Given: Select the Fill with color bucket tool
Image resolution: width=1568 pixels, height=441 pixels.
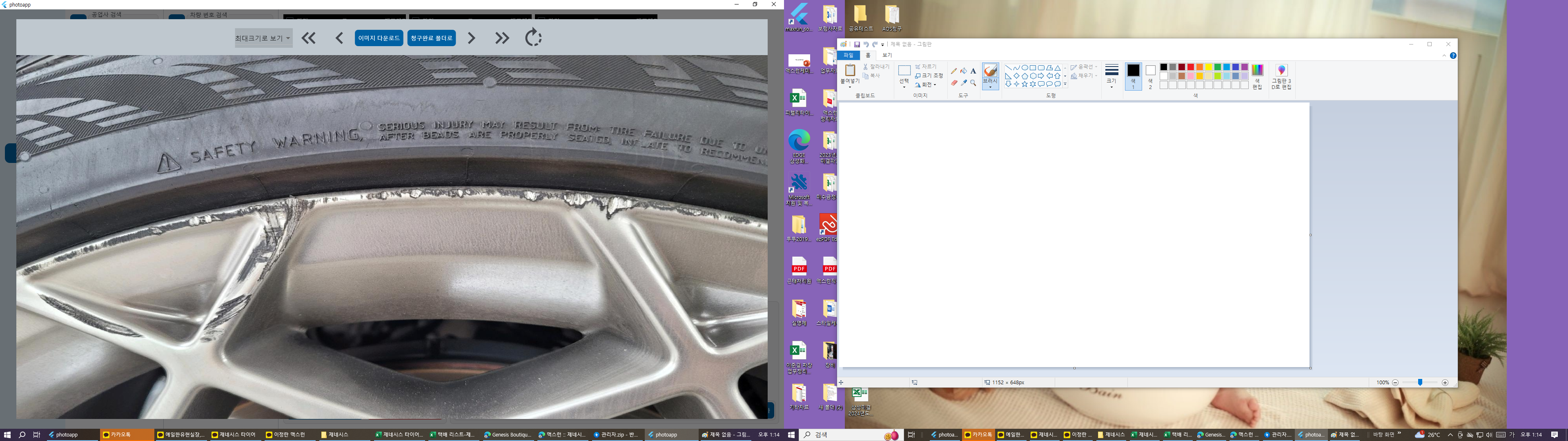Looking at the screenshot, I should point(964,71).
